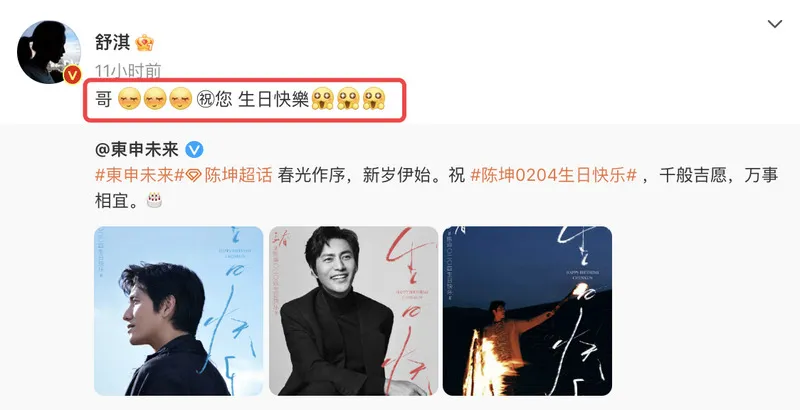Viewport: 800px width, 410px height.
Task: Open the @東申未来 account link
Action: point(137,150)
